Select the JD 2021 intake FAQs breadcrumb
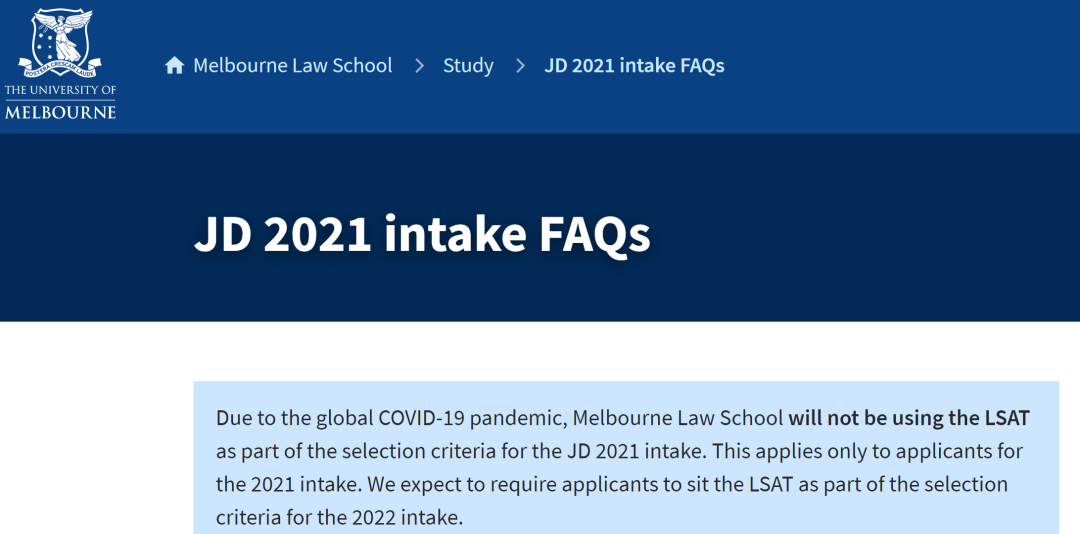The image size is (1080, 534). pos(634,66)
